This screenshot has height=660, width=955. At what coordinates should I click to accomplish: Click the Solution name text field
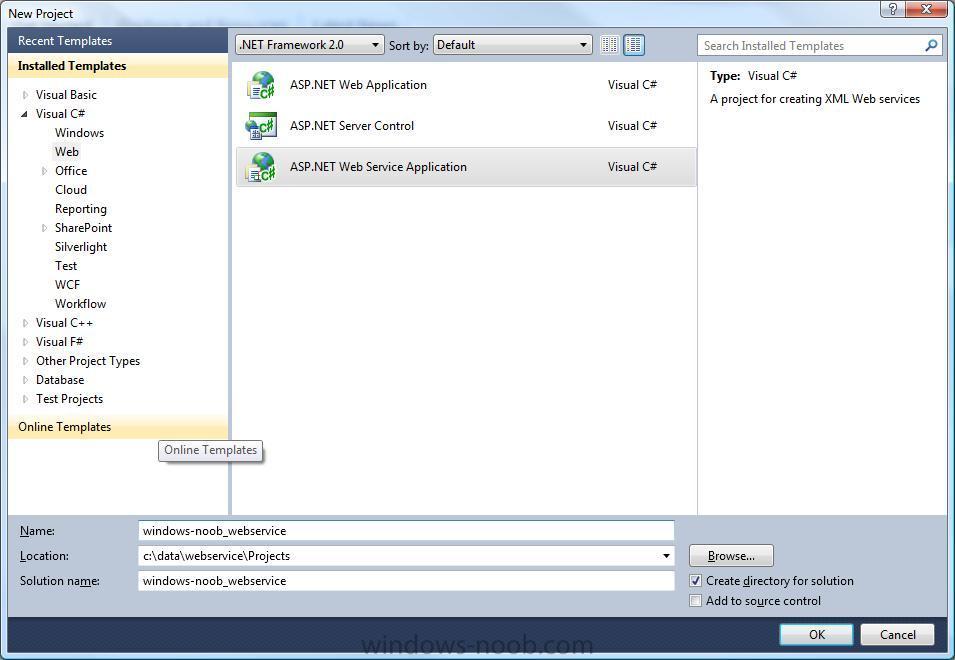coord(406,581)
